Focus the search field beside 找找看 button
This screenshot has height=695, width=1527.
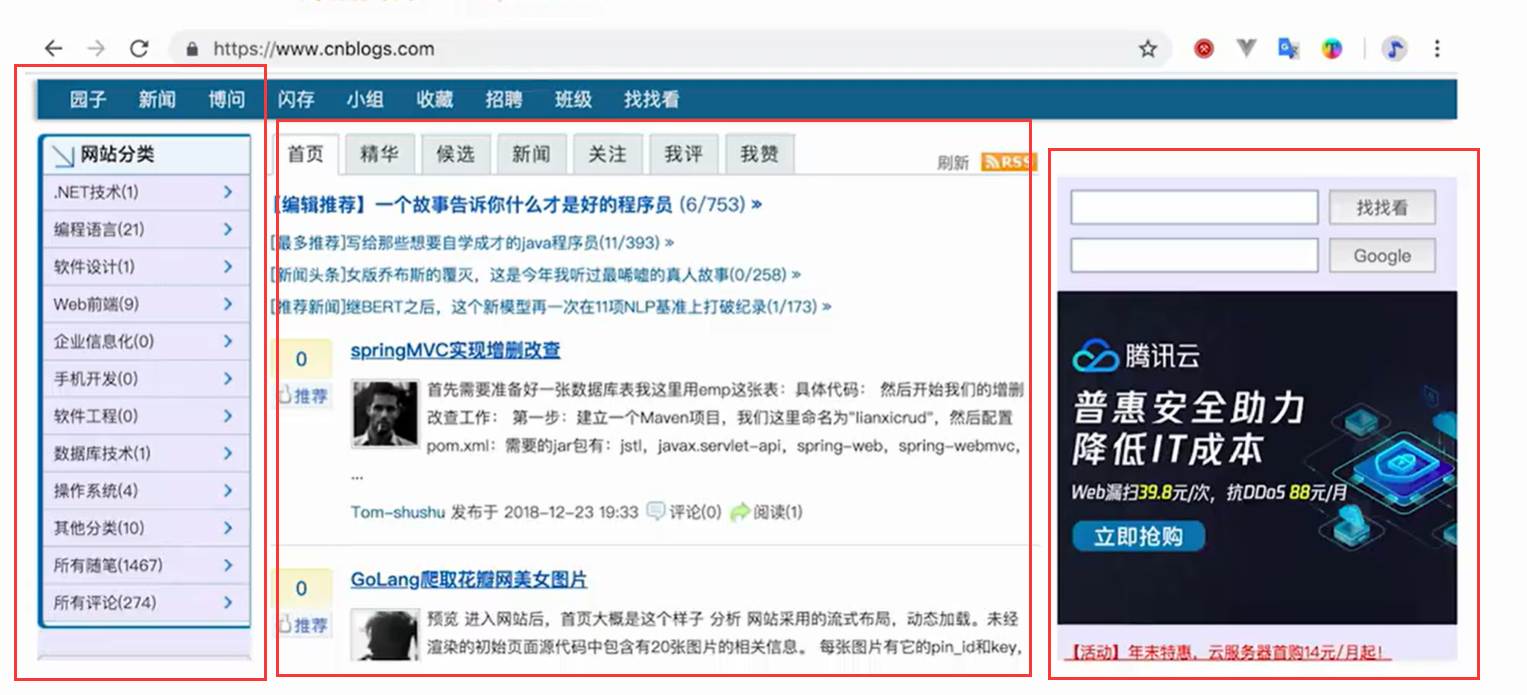click(x=1194, y=208)
